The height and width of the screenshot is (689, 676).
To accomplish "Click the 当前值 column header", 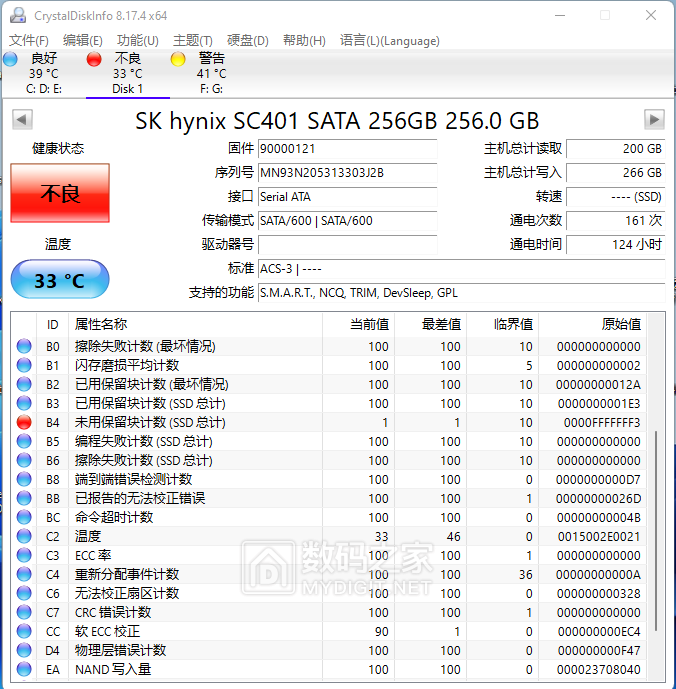I will click(x=358, y=324).
